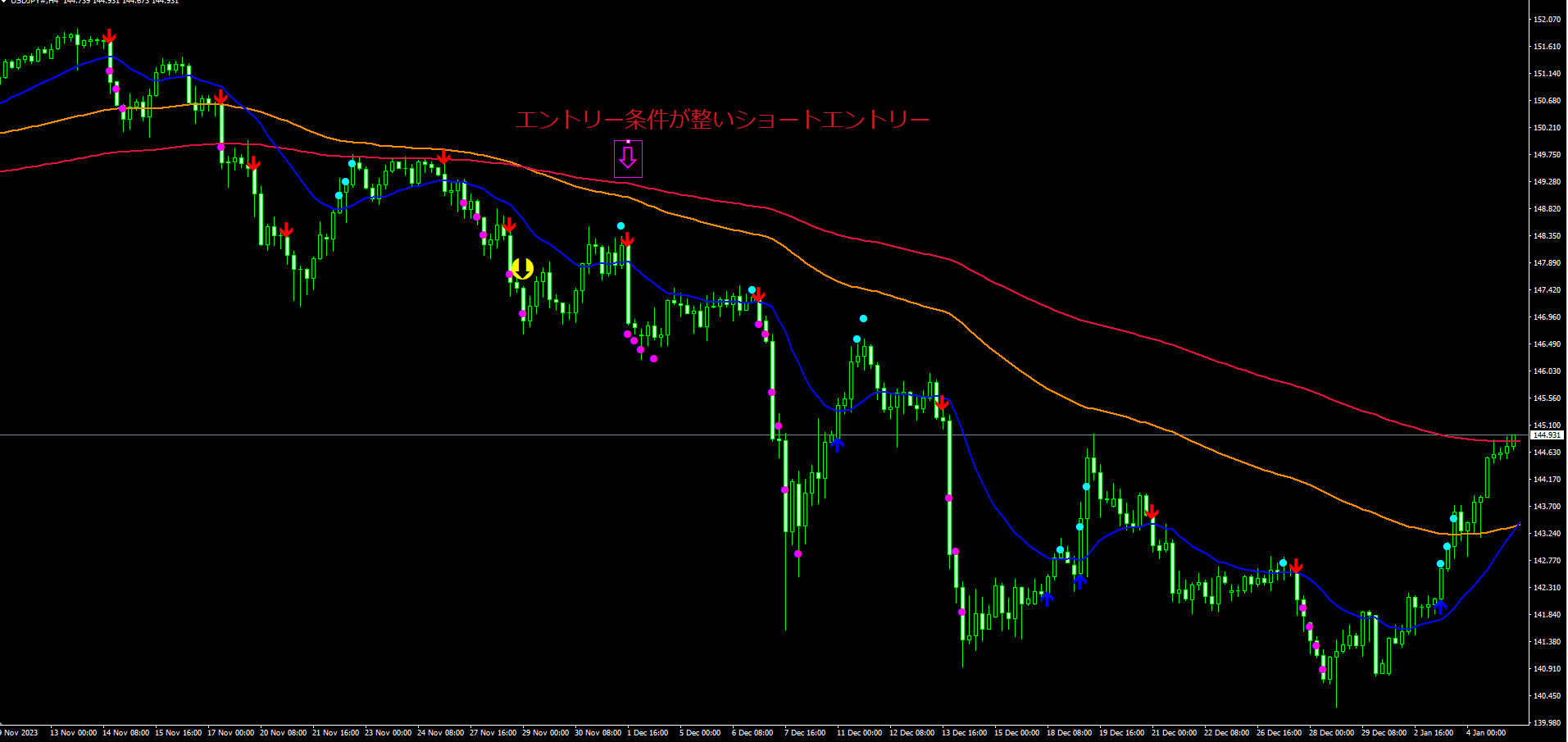The height and width of the screenshot is (742, 1568).
Task: Click the 140.910 price scale label
Action: pyautogui.click(x=1547, y=669)
